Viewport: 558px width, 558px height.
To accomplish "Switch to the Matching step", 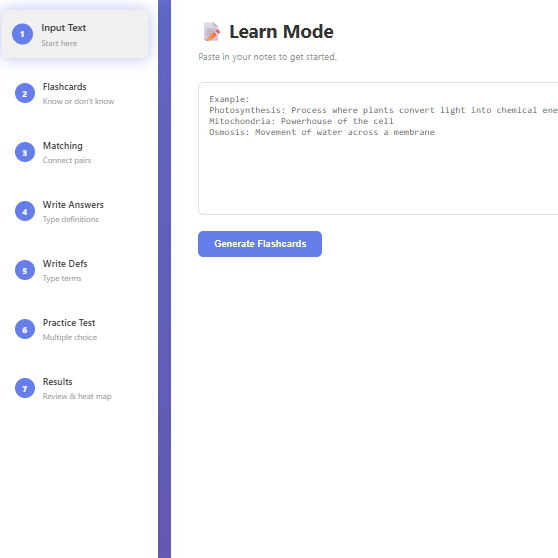I will (75, 152).
